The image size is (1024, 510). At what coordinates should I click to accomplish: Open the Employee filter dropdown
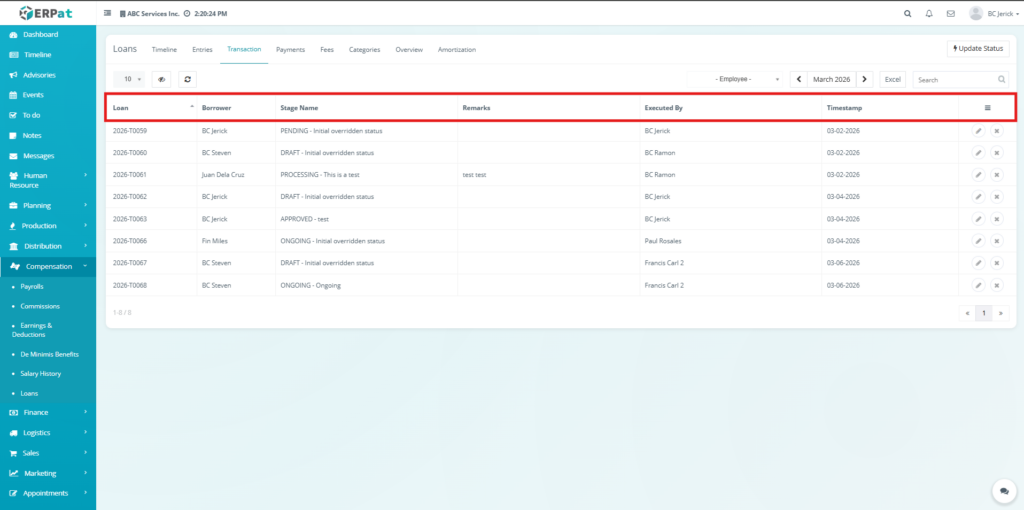[735, 79]
